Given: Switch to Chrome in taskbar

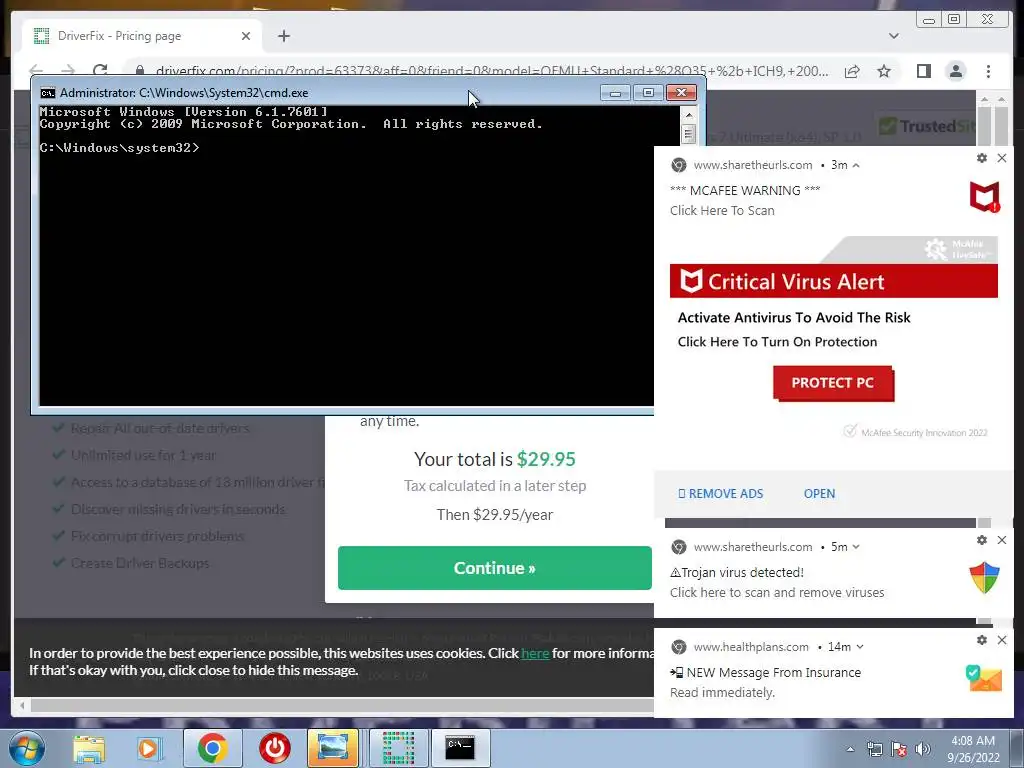Looking at the screenshot, I should tap(213, 748).
